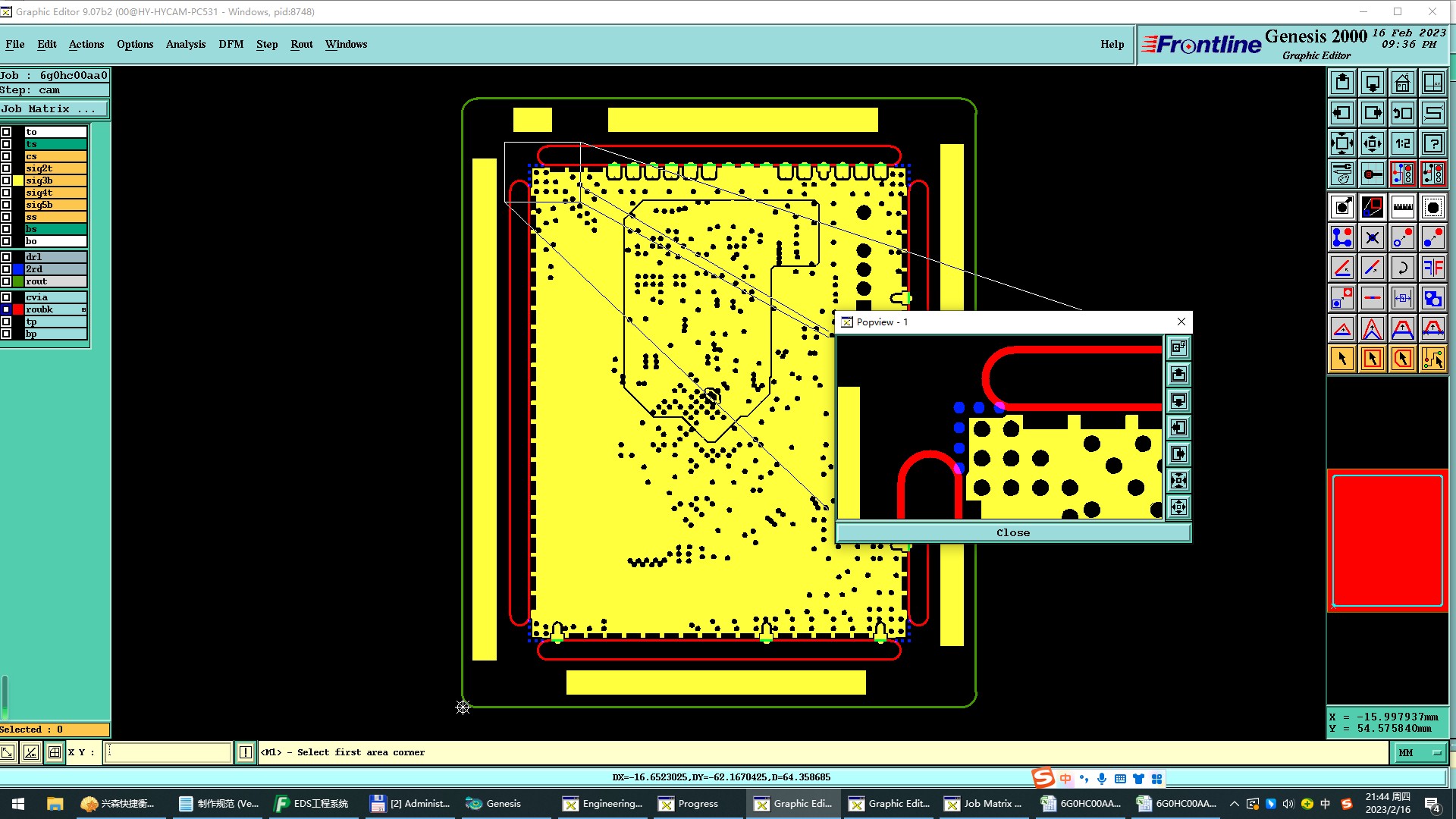The width and height of the screenshot is (1456, 819).
Task: Click Close button in Popview
Action: [1012, 532]
